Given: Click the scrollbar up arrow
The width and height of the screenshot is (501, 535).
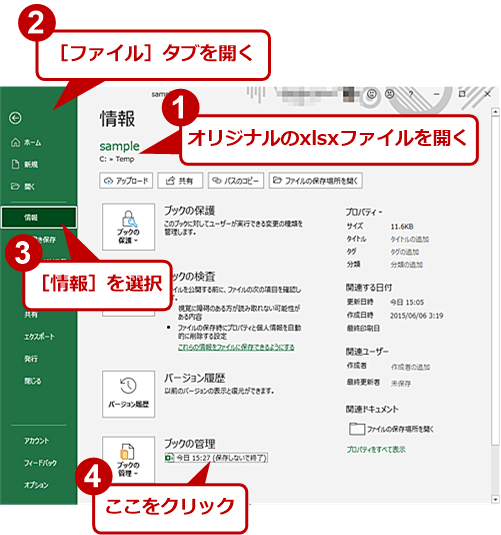Looking at the screenshot, I should click(496, 112).
